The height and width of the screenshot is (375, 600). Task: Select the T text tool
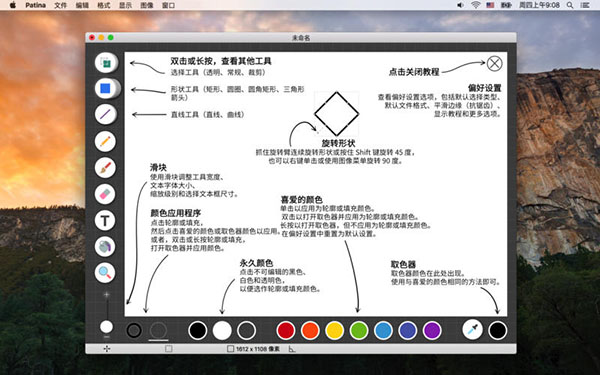coord(105,220)
